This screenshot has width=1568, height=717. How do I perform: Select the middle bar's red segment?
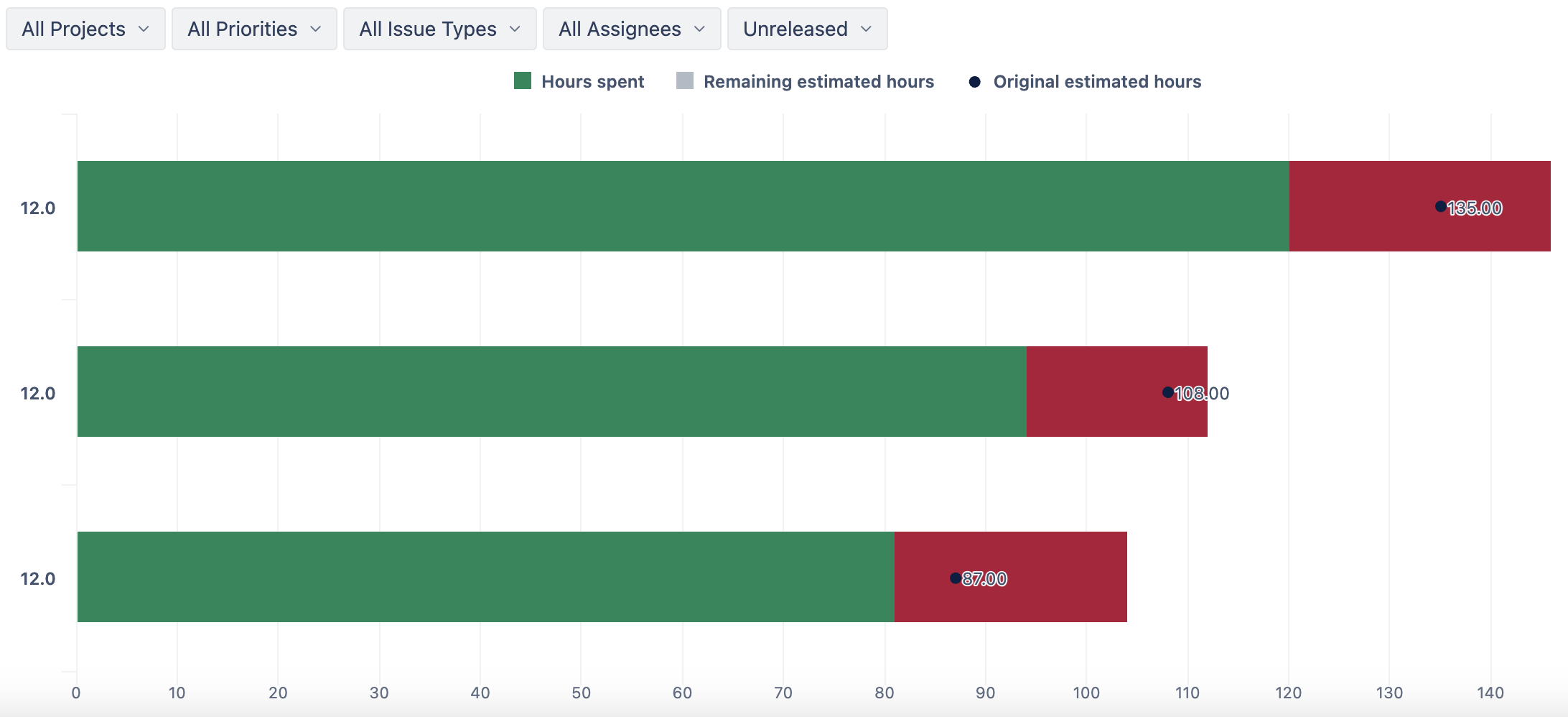point(1117,392)
